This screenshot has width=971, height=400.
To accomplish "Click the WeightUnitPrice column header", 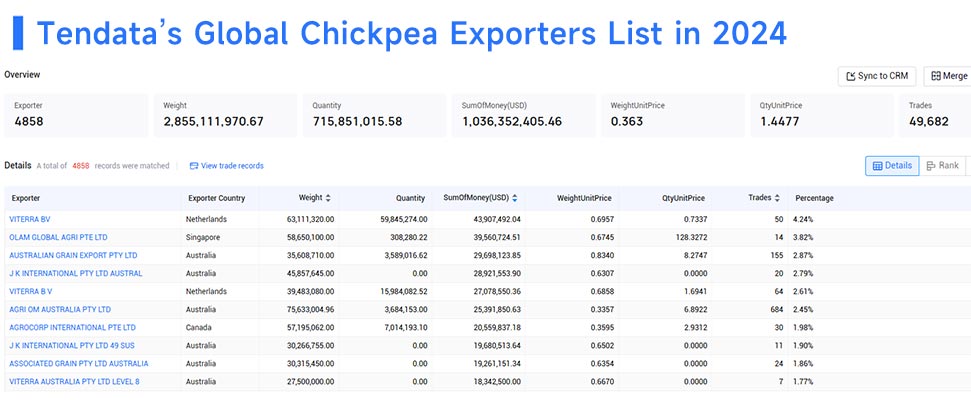I will (x=584, y=199).
